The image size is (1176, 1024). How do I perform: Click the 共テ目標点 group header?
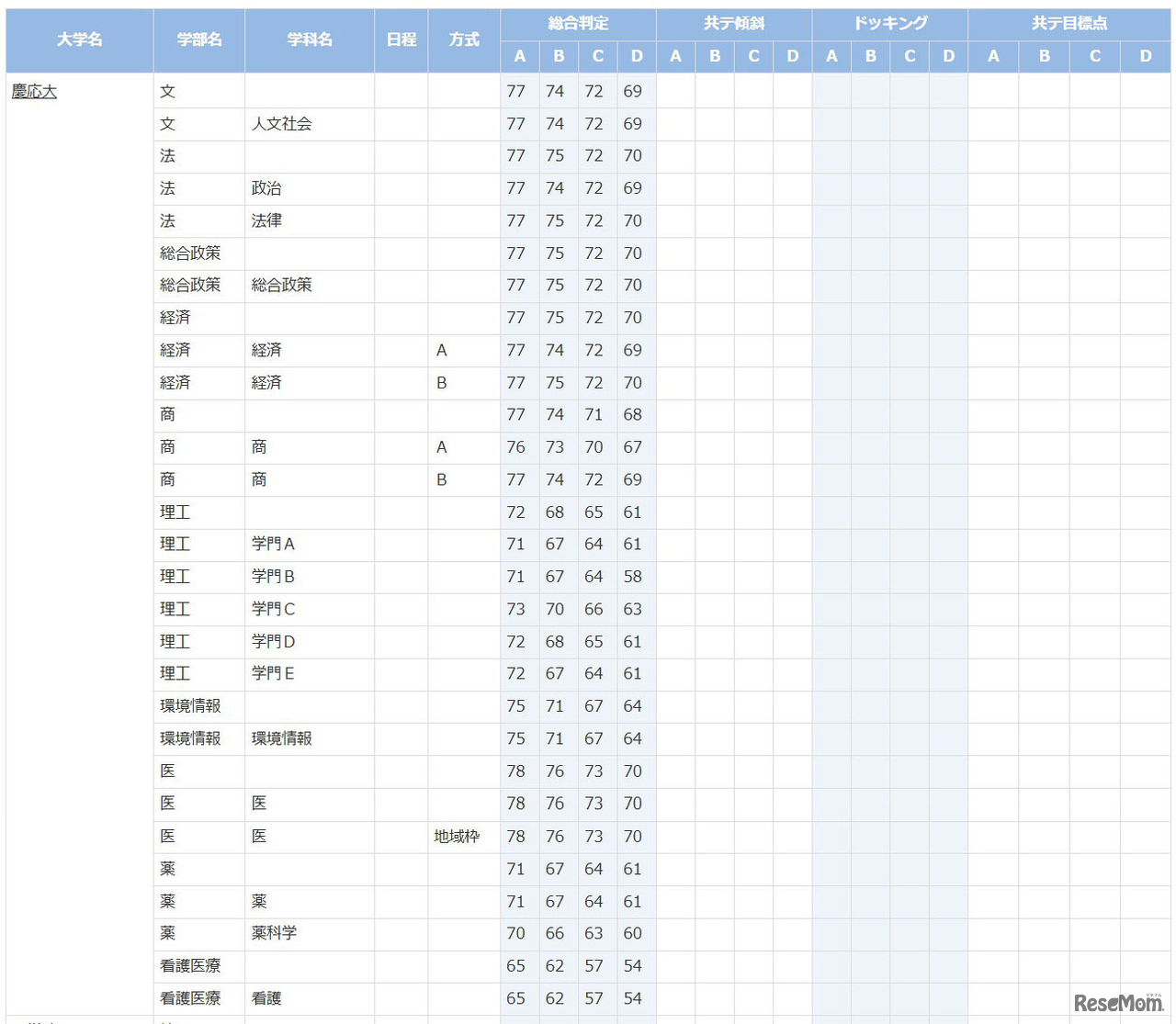tap(1069, 24)
